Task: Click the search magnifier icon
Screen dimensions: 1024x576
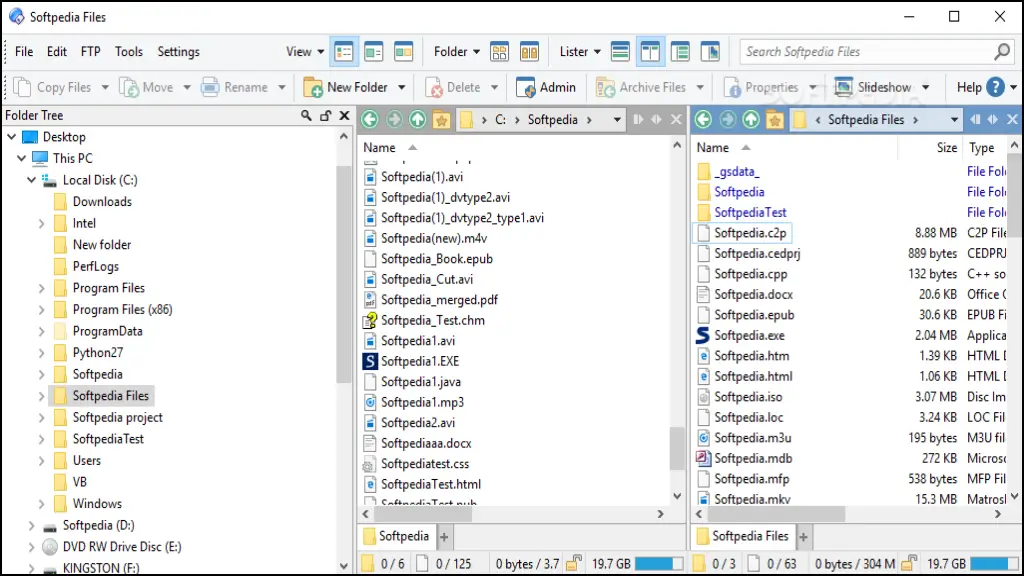Action: [1002, 52]
